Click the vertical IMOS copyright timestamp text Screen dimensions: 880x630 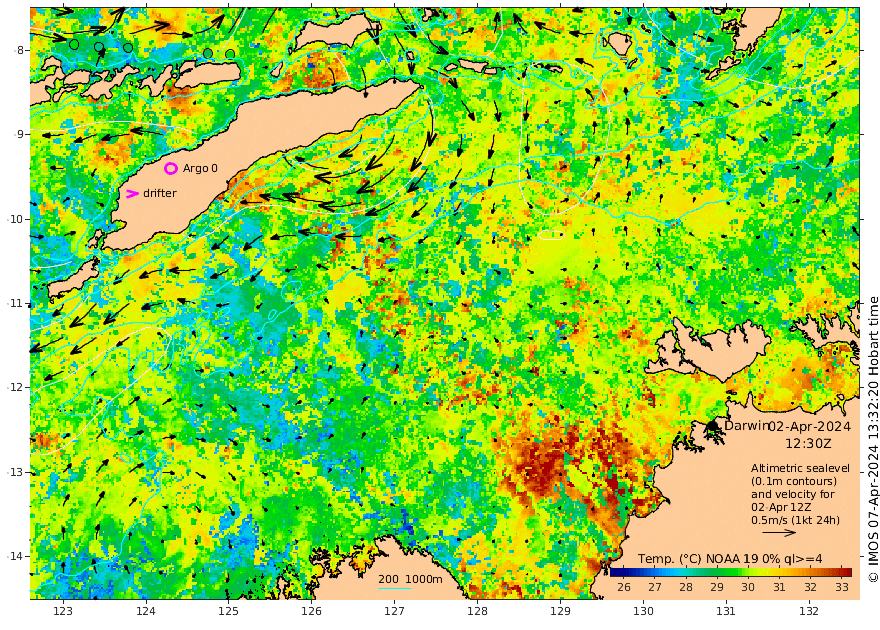tap(873, 439)
